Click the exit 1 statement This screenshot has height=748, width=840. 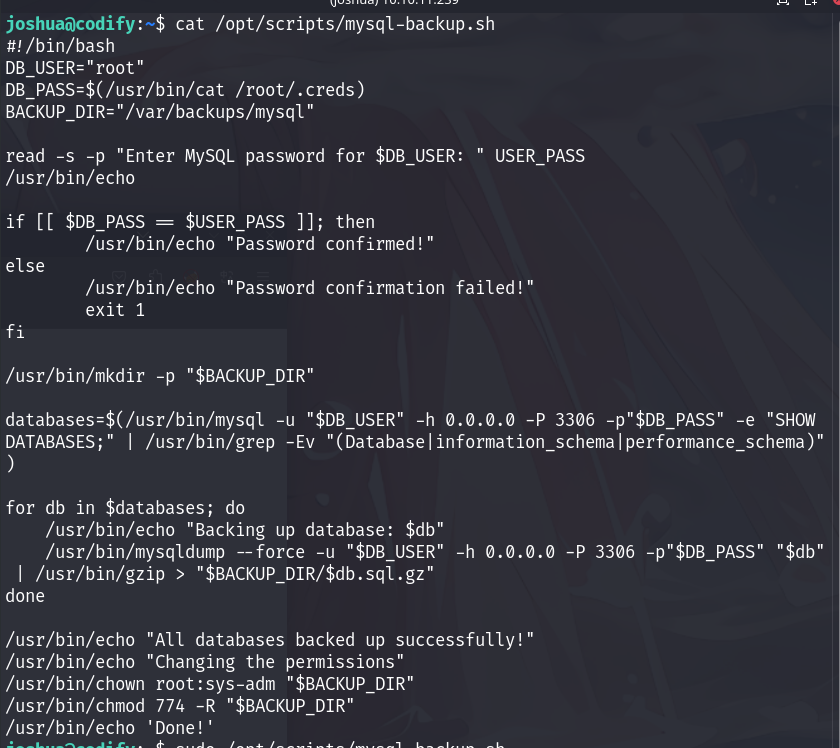point(115,310)
